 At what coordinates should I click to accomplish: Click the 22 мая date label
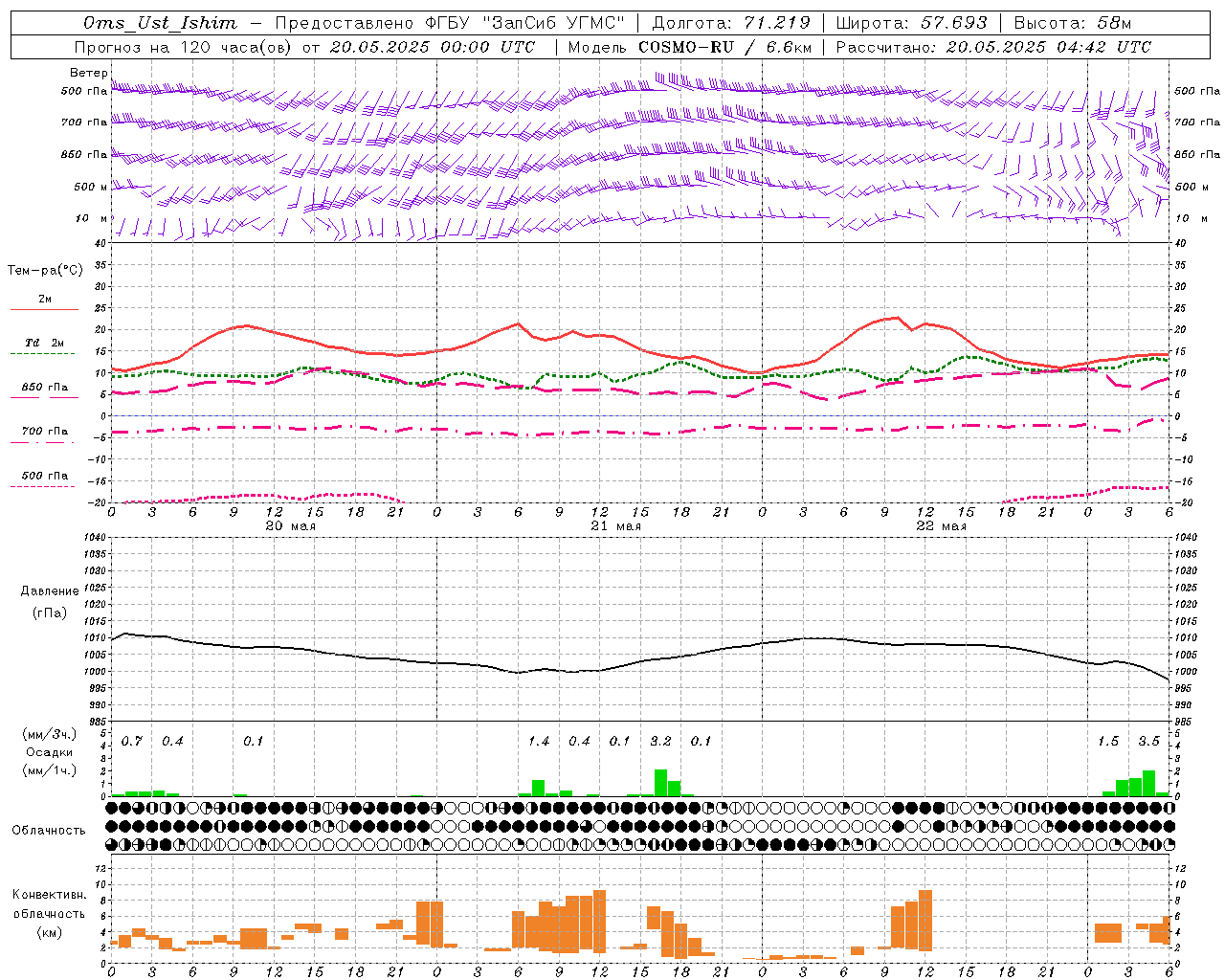(x=941, y=526)
